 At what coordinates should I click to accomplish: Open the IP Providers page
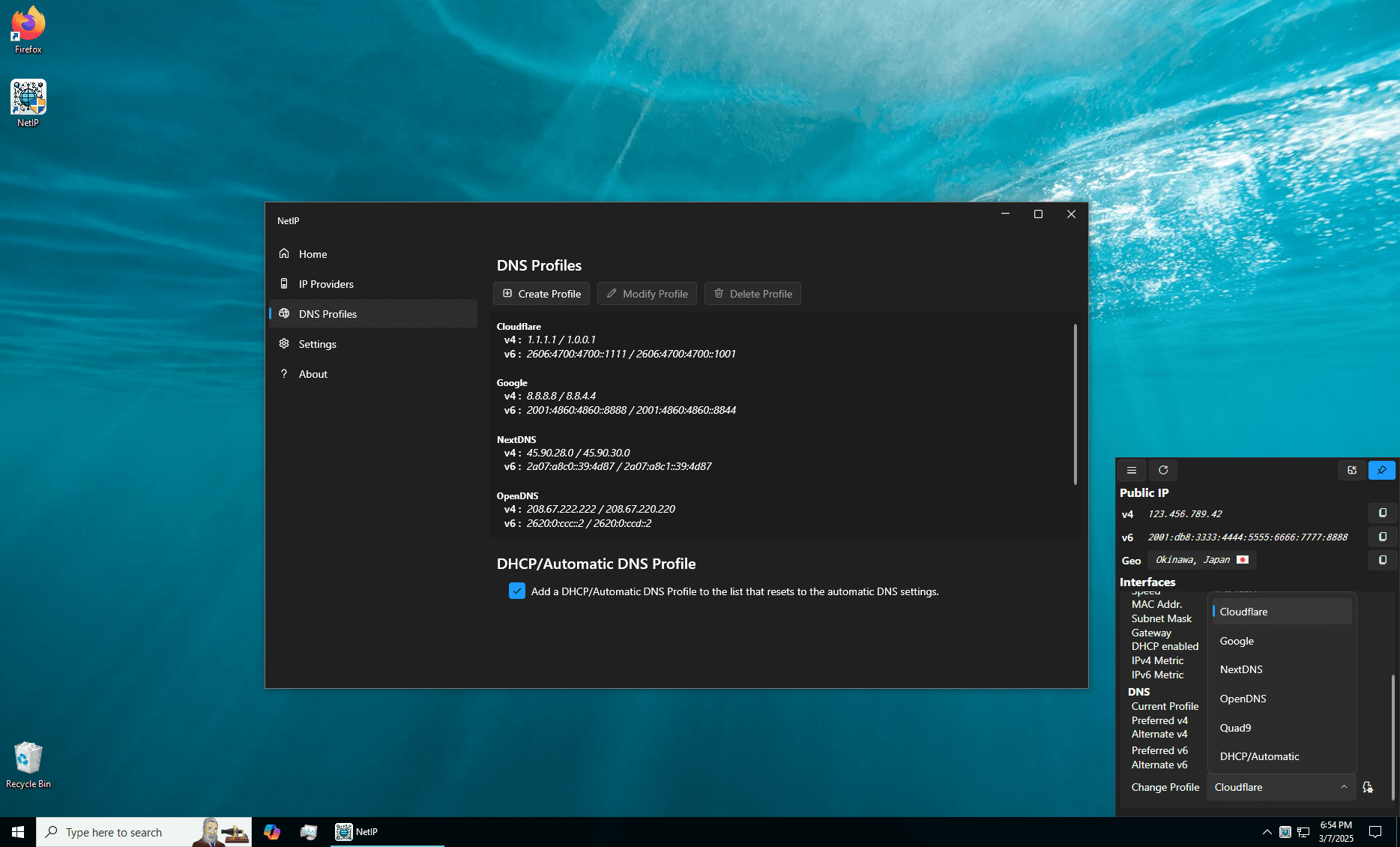click(326, 284)
